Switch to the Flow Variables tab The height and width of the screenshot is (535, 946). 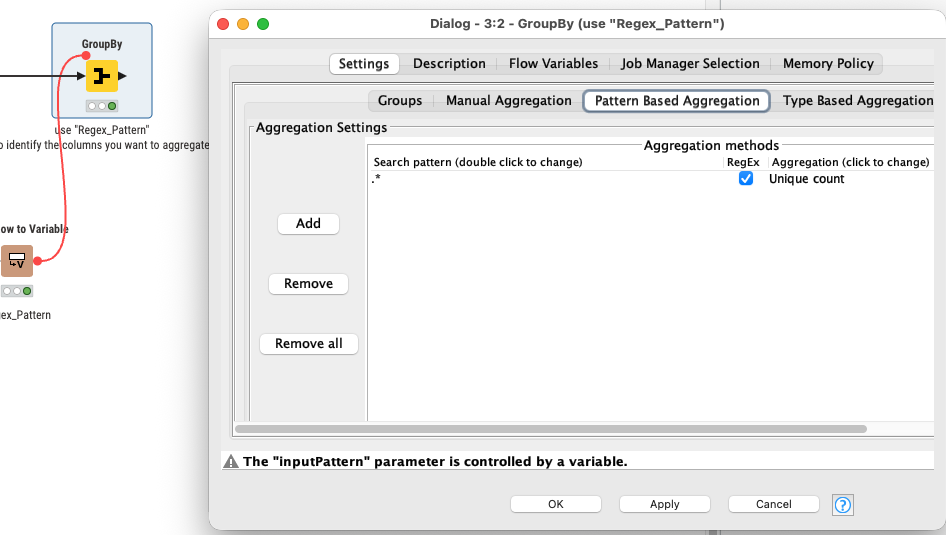(x=553, y=64)
